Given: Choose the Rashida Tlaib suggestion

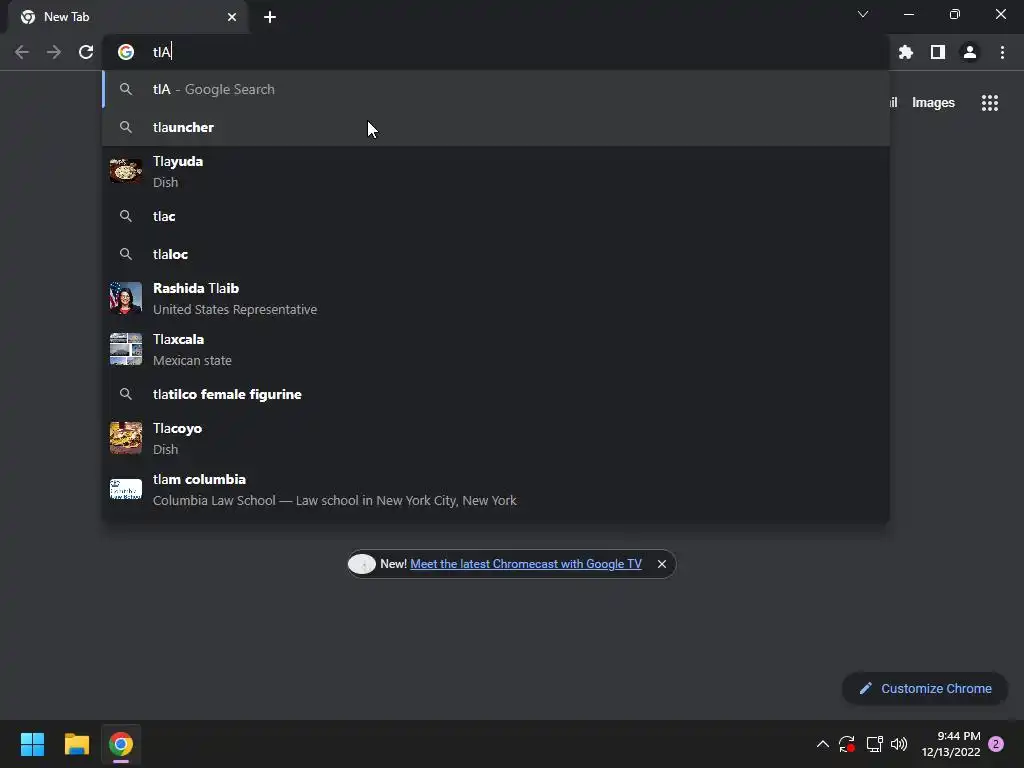Looking at the screenshot, I should coord(496,298).
